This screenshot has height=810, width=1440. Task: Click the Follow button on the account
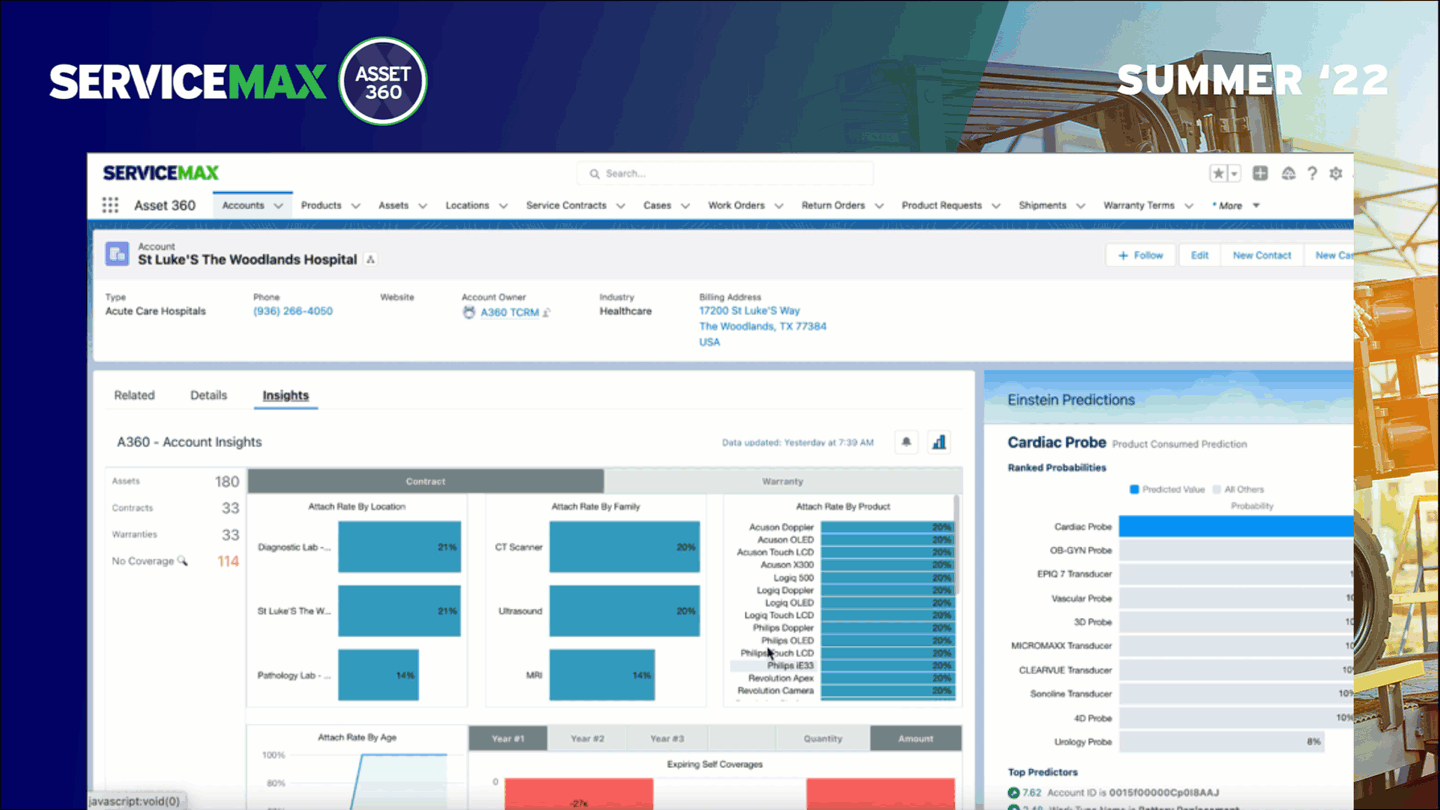(x=1139, y=255)
